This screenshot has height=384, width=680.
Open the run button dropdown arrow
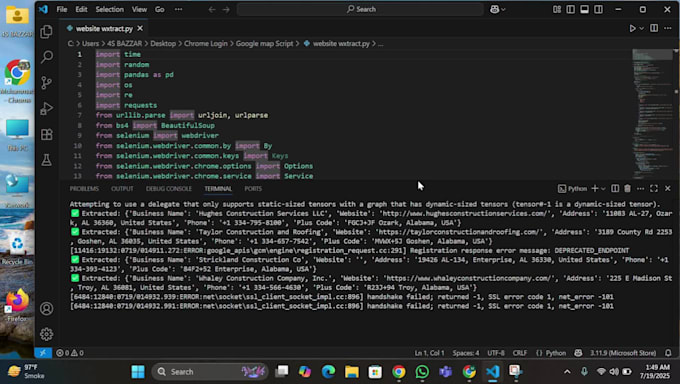(641, 29)
